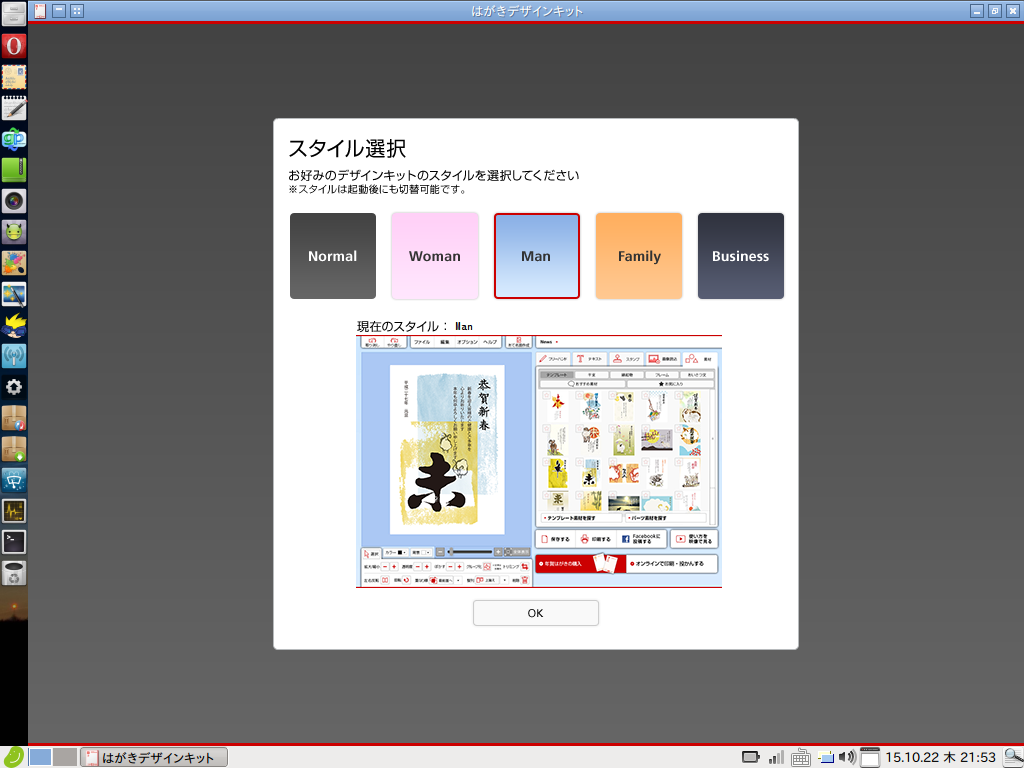Click the small window tray icon beside the clock
The image size is (1024, 768).
tap(870, 757)
